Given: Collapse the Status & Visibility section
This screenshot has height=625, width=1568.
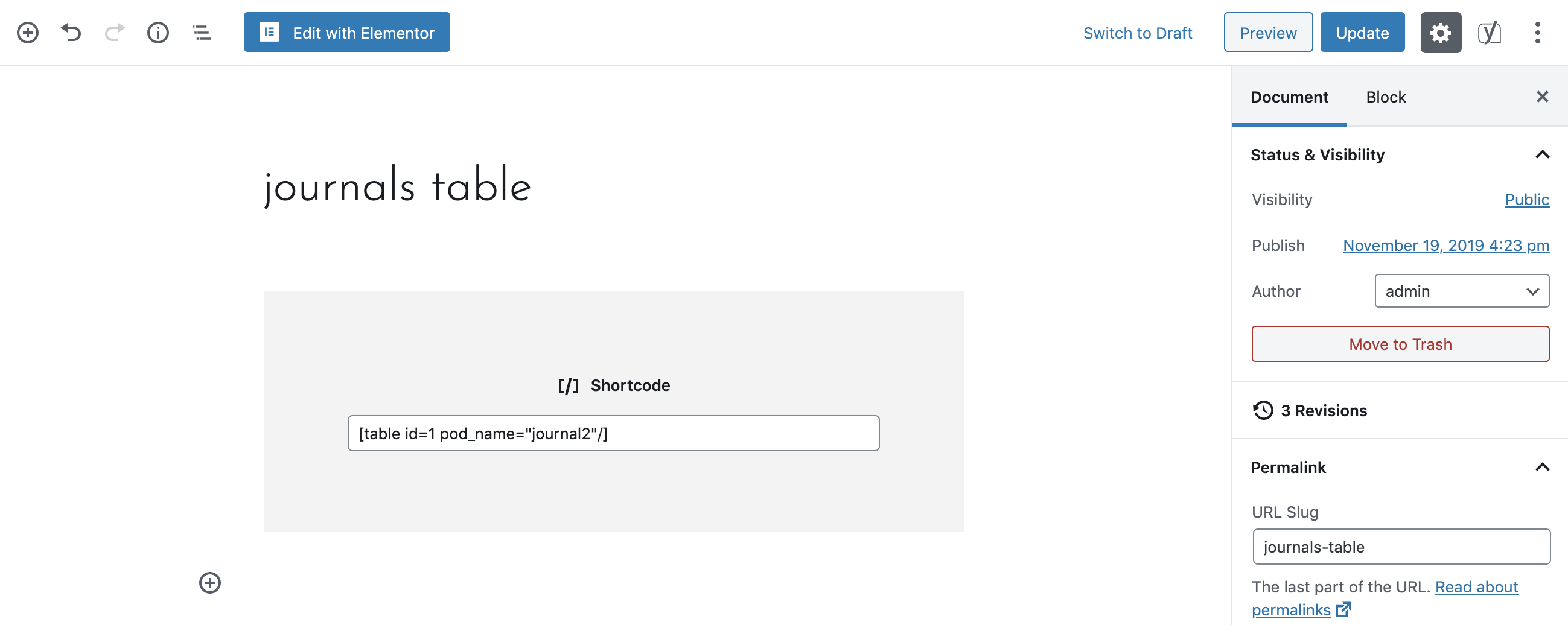Looking at the screenshot, I should tap(1542, 154).
